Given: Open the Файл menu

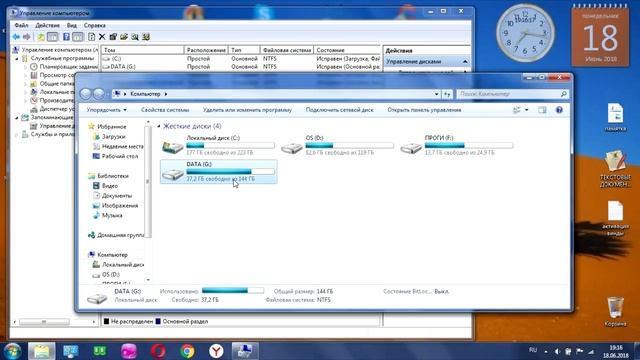Looking at the screenshot, I should pyautogui.click(x=21, y=25).
